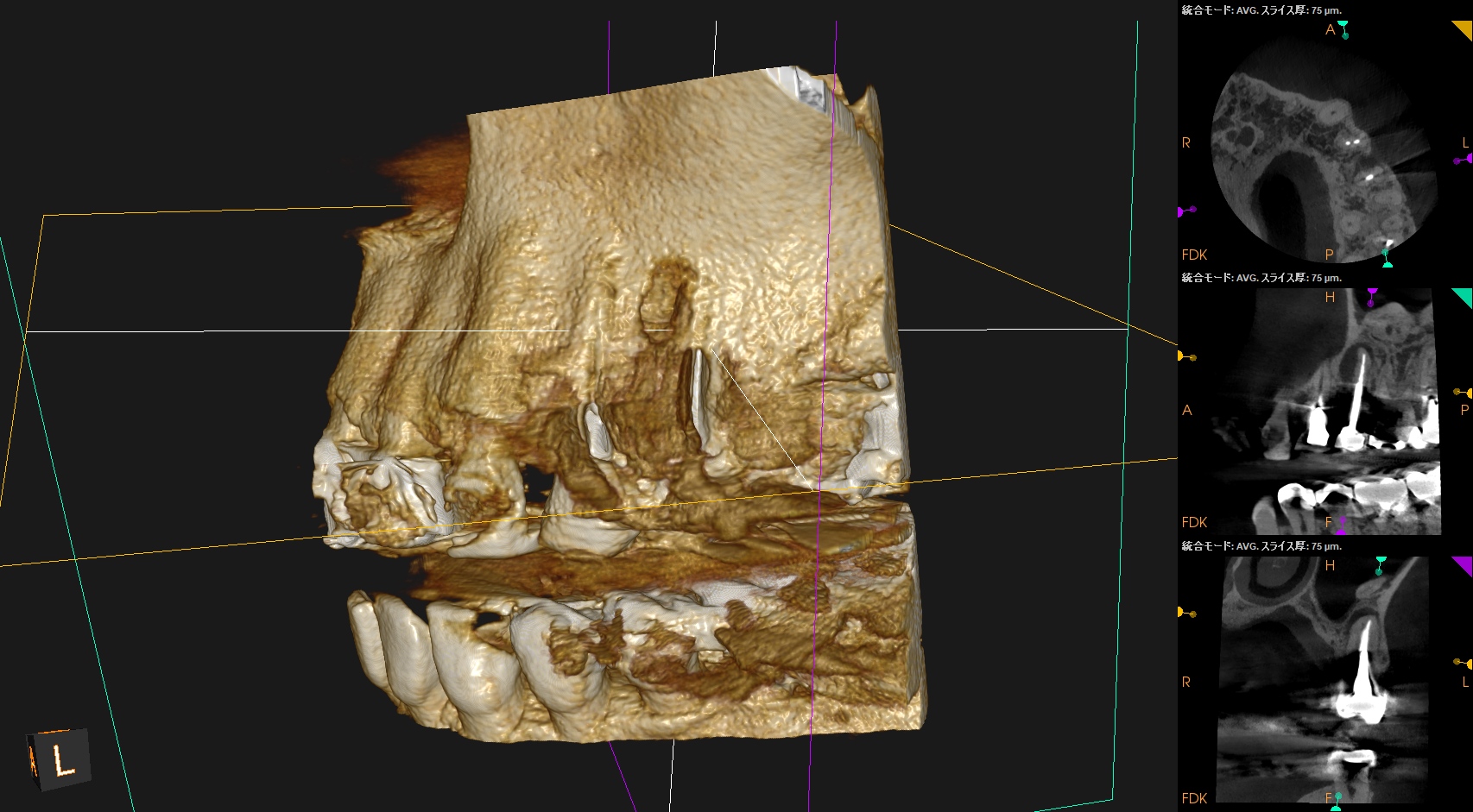
Task: Select the purple right slice handle in the axial view
Action: pyautogui.click(x=1462, y=159)
